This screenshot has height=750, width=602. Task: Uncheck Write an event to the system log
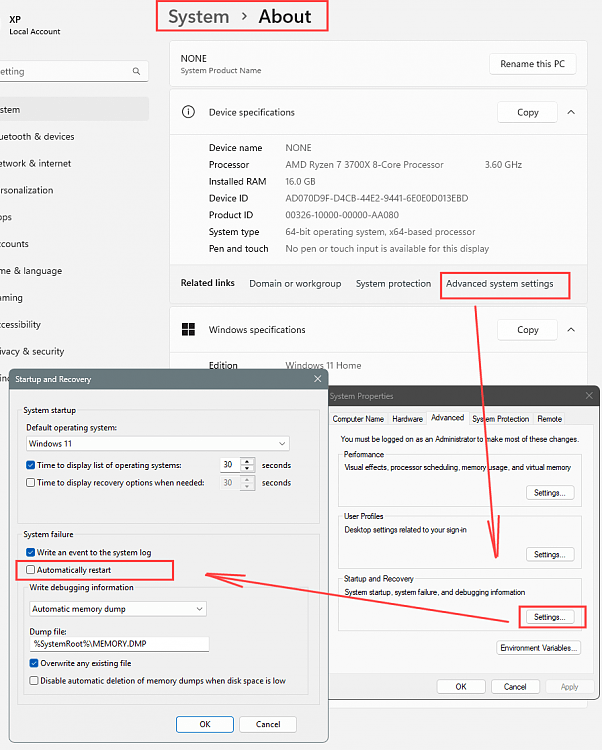coord(31,552)
